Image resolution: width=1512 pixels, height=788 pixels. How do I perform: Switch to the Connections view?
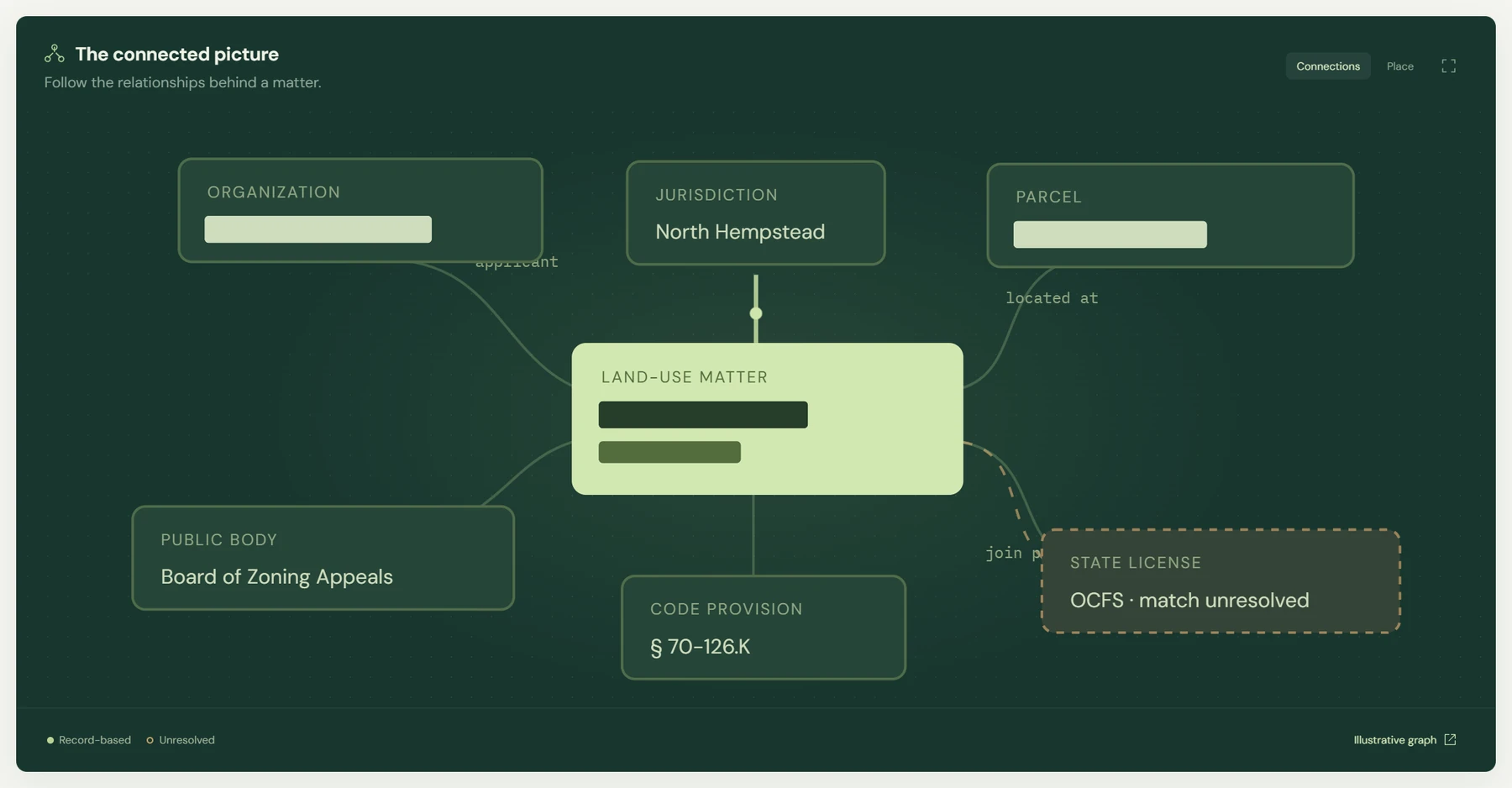pos(1327,66)
